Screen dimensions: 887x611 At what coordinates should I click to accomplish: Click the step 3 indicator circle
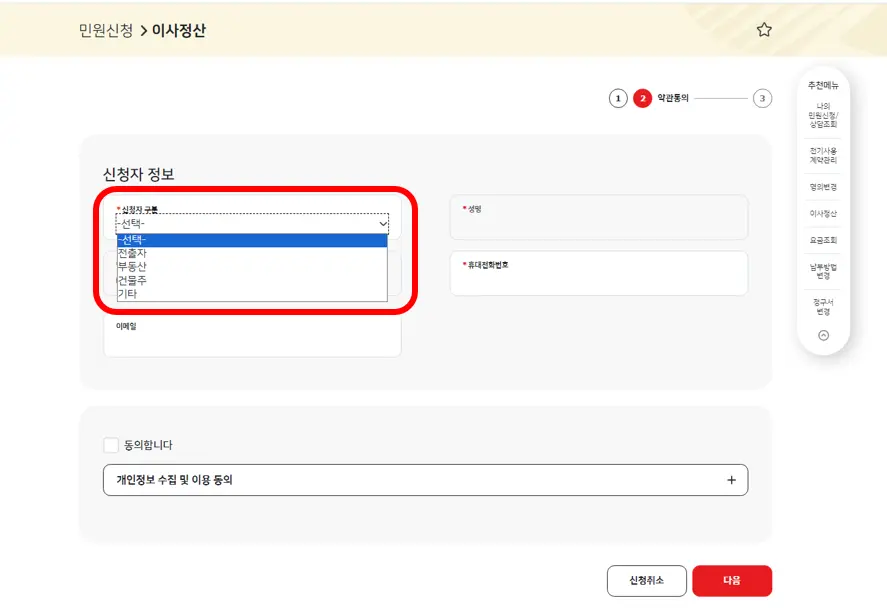pos(763,98)
